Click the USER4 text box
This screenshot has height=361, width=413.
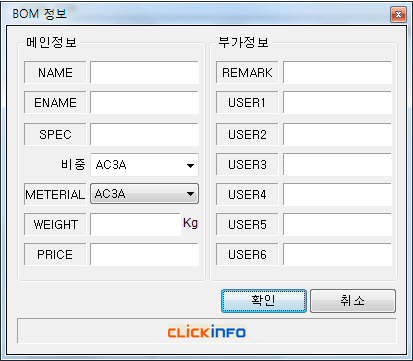337,194
